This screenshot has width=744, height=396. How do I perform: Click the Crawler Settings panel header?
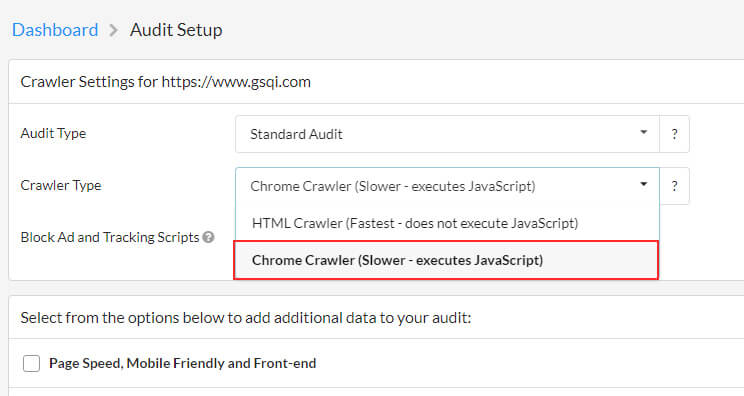coord(376,82)
